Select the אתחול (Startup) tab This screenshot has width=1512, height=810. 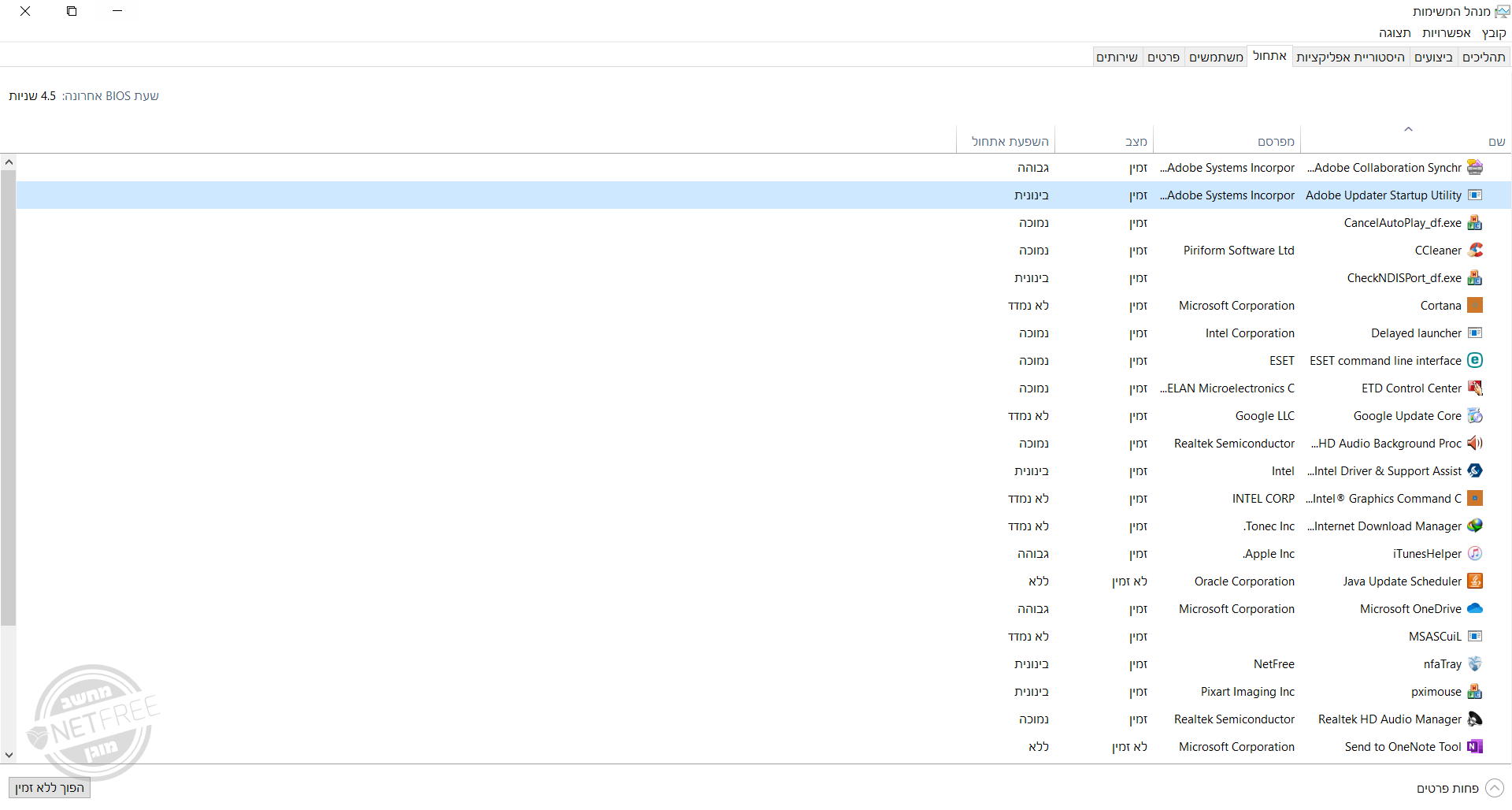tap(1269, 56)
